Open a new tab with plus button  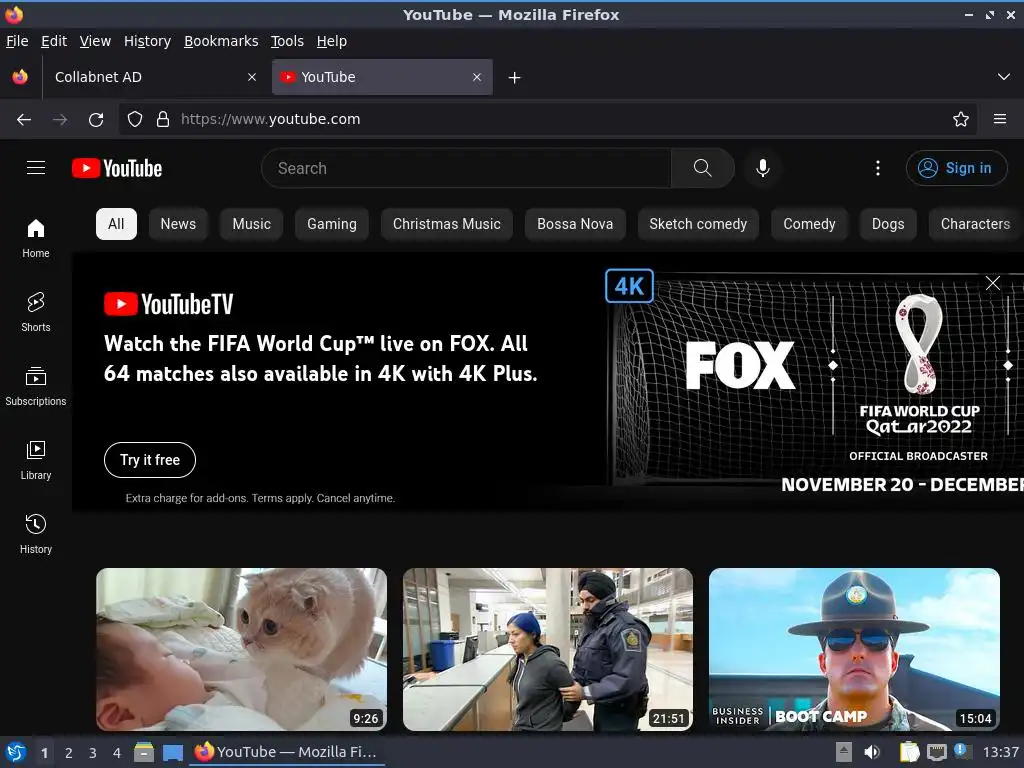tap(515, 78)
